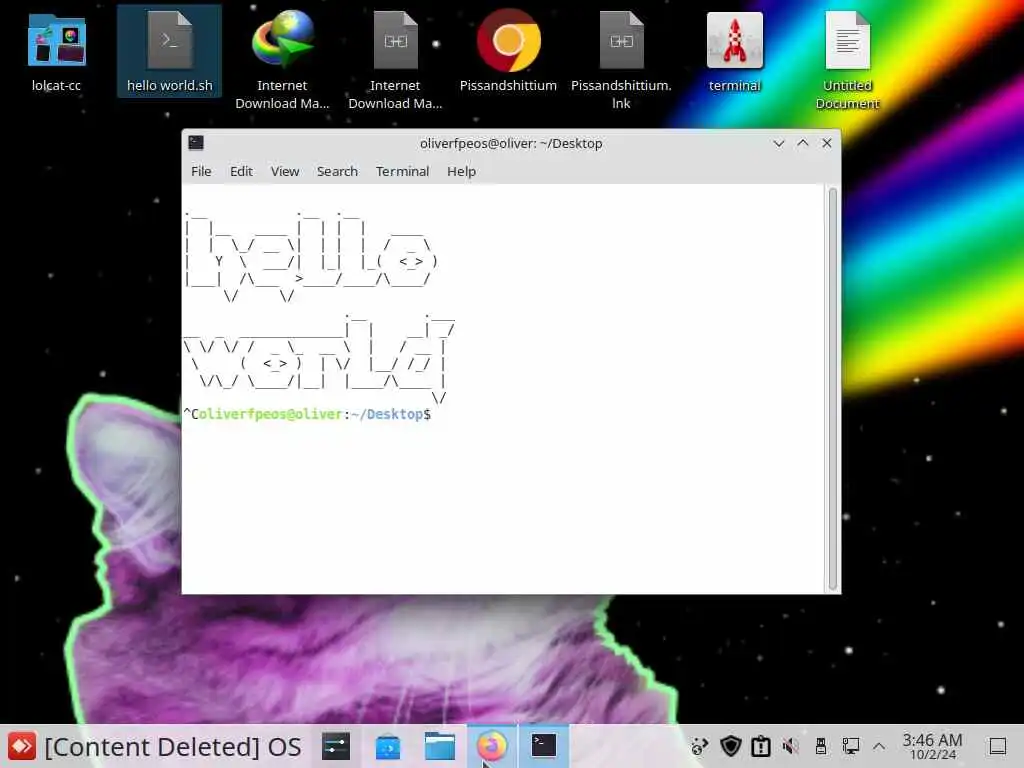Open the Search menu in the terminal

tap(337, 171)
